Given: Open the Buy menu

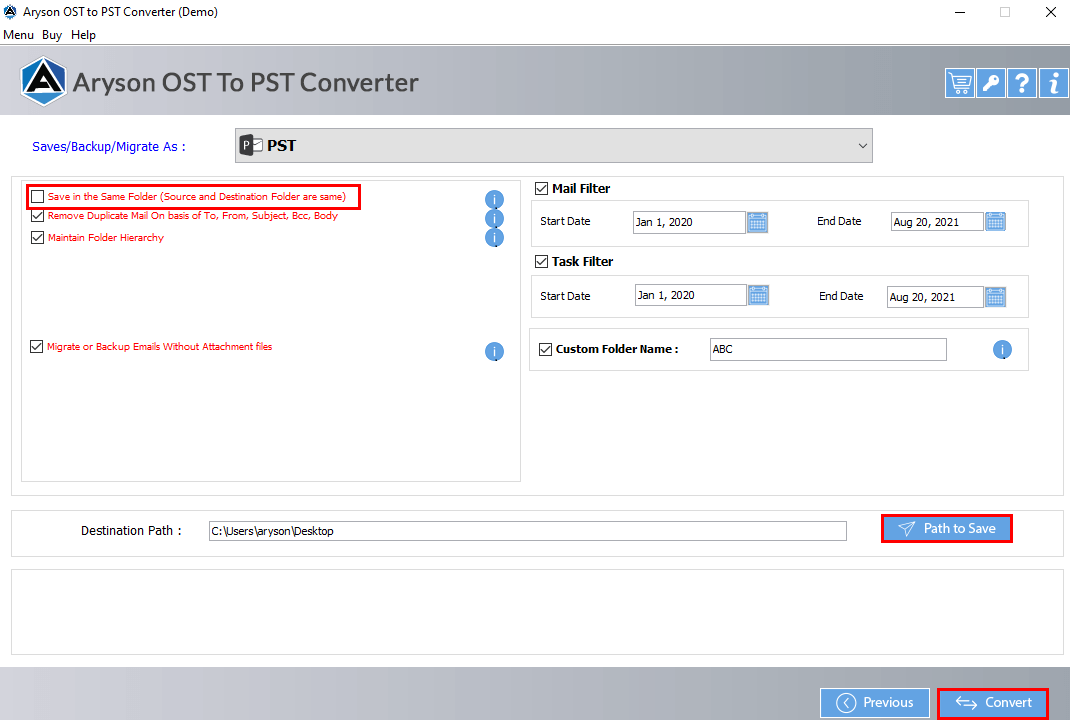Looking at the screenshot, I should point(52,35).
